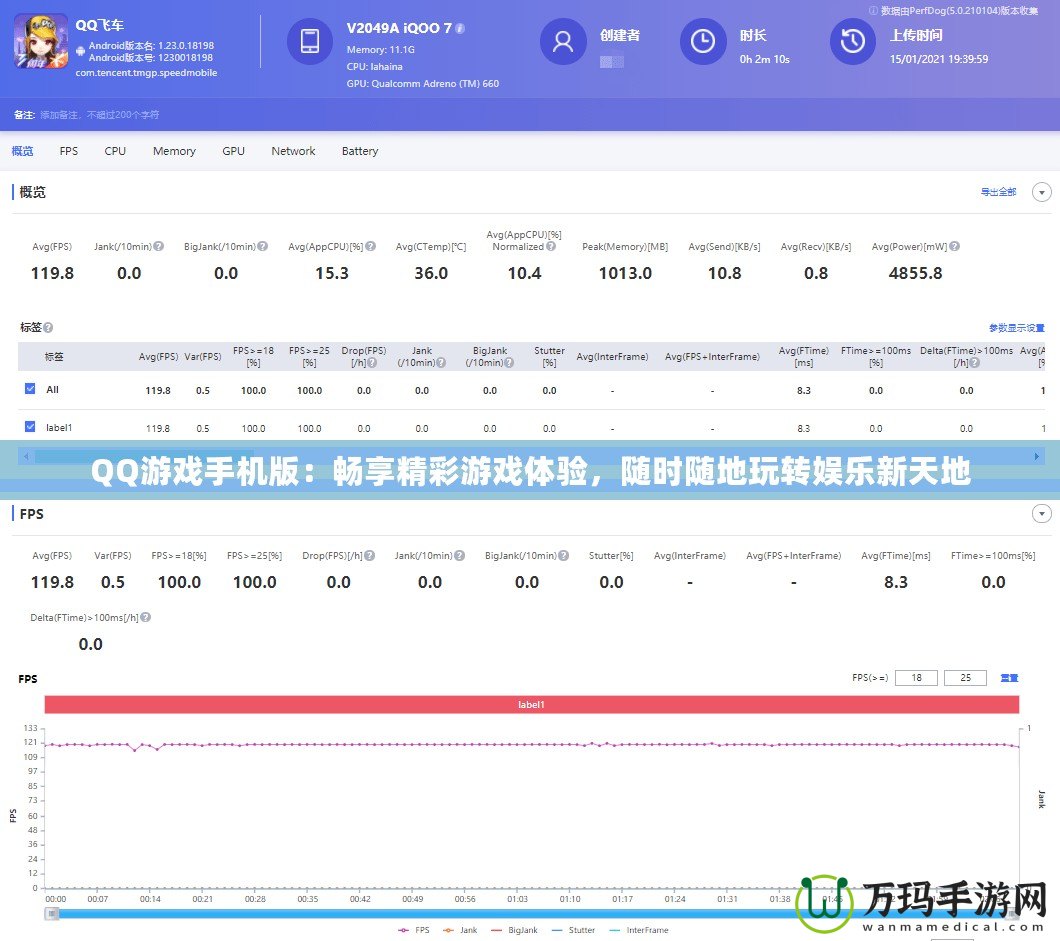Click left handle of chart time range slider
This screenshot has width=1060, height=941.
click(52, 914)
